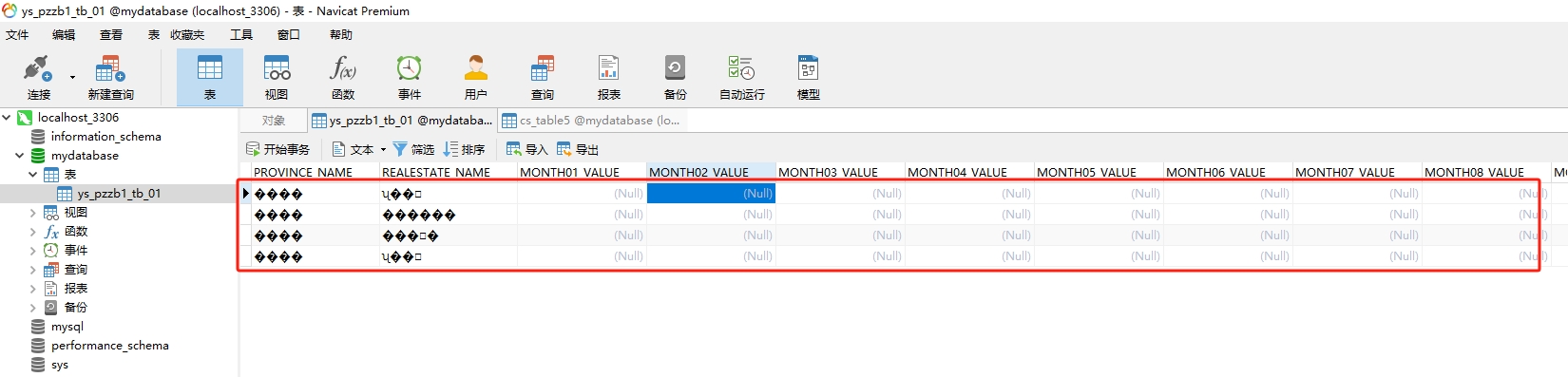This screenshot has height=377, width=1568.
Task: Open the 文件 menu
Action: (17, 35)
